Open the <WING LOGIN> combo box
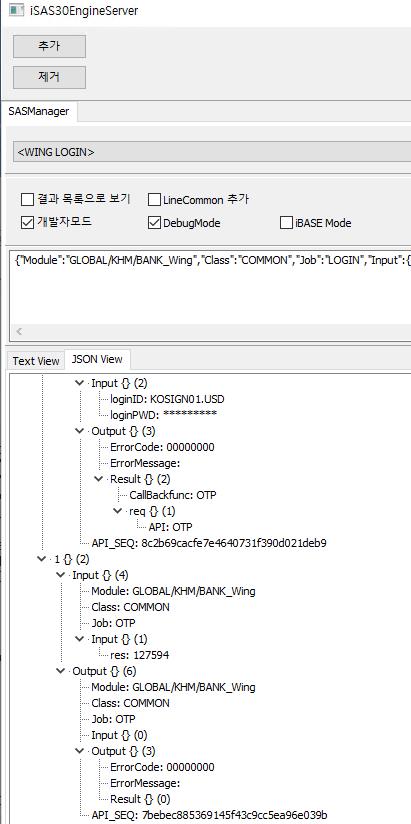Image resolution: width=411 pixels, height=824 pixels. point(212,152)
